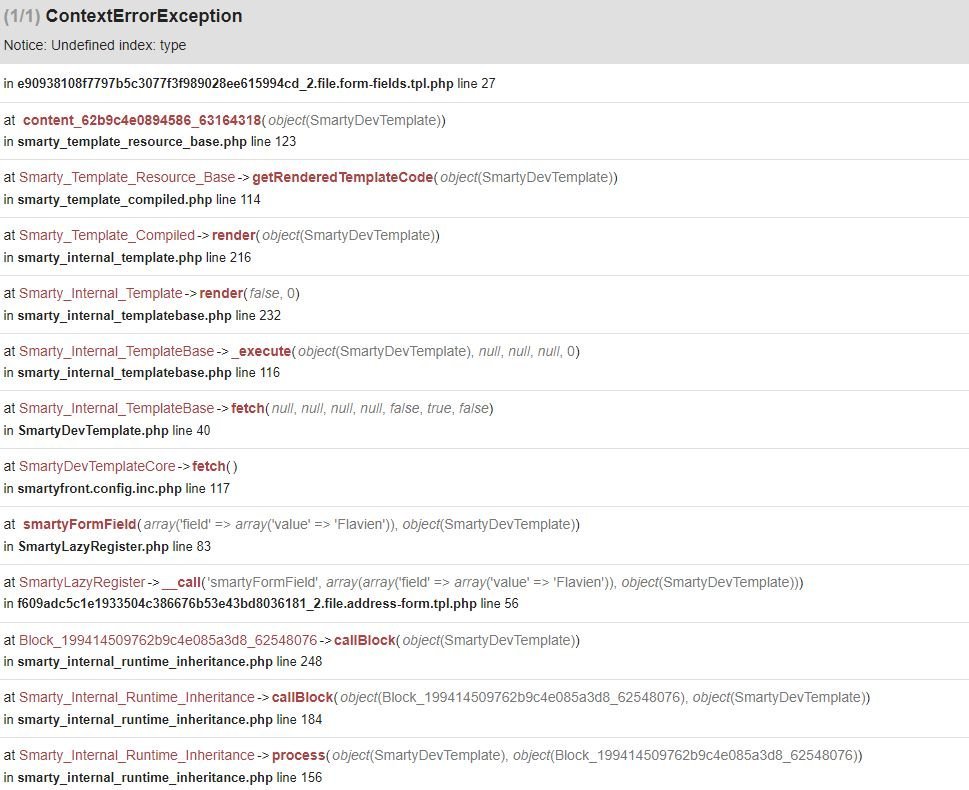
Task: Open smarty_internal_templatebase.php line 116 link
Action: (125, 372)
